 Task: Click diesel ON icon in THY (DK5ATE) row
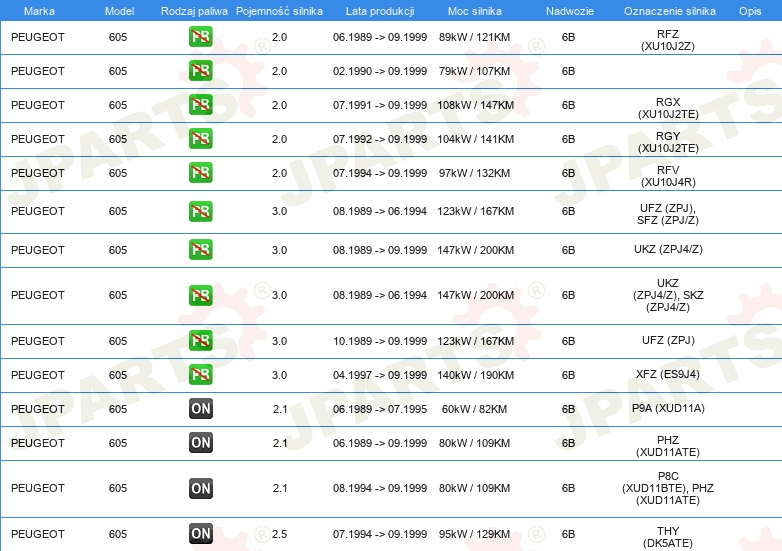[200, 534]
